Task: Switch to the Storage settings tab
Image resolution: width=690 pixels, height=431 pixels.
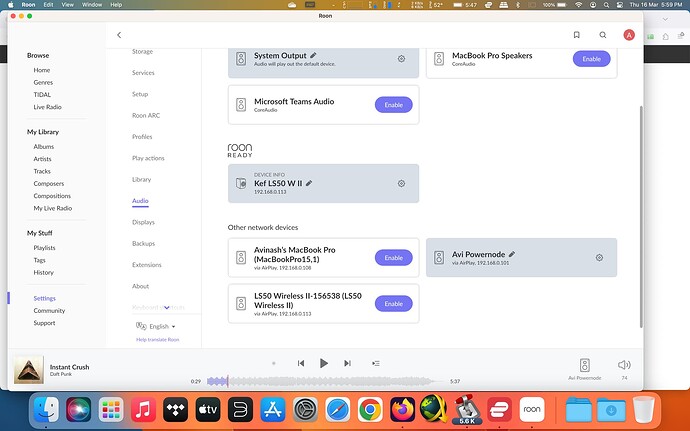Action: point(143,52)
